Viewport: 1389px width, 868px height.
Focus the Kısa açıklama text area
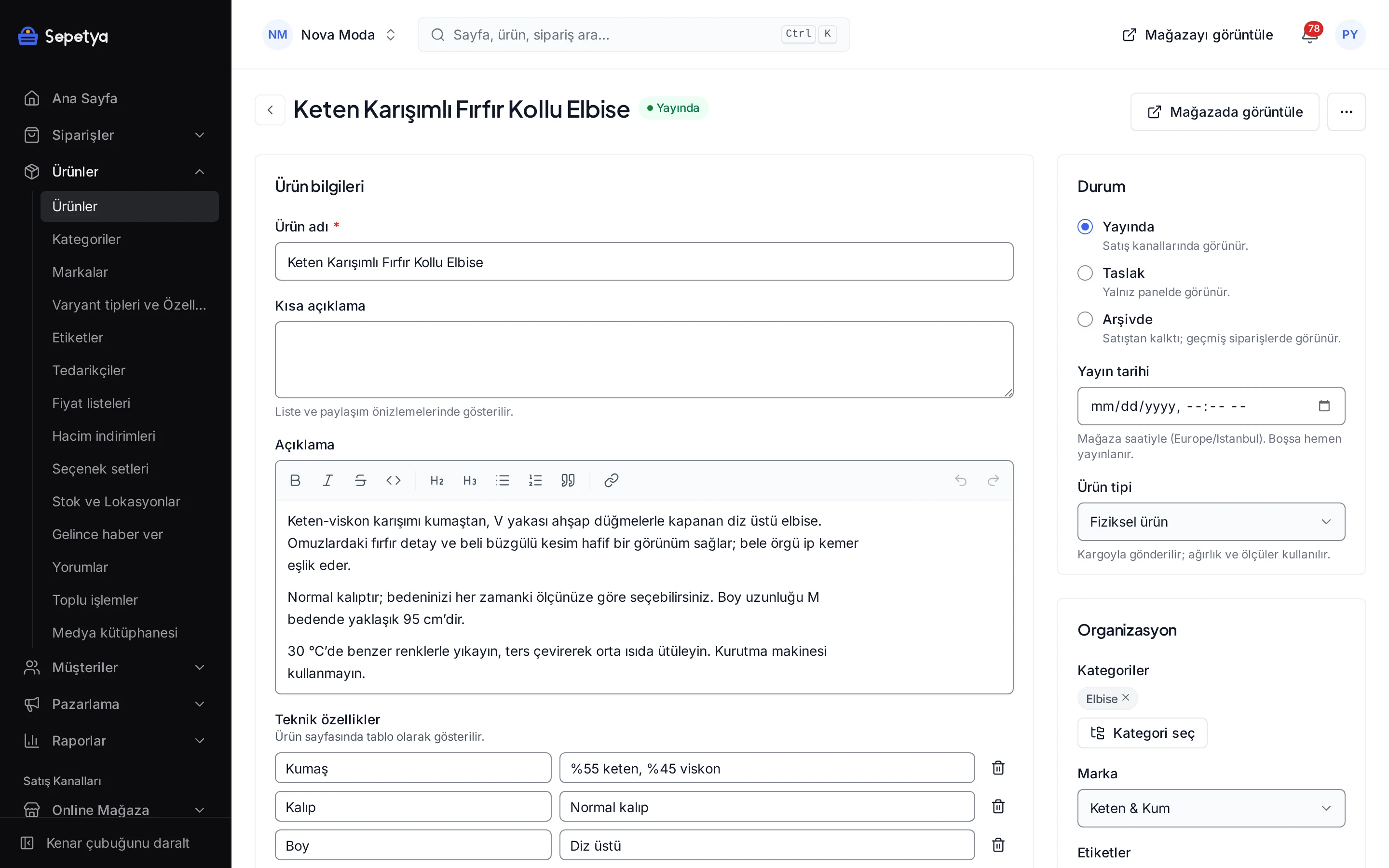[x=644, y=359]
